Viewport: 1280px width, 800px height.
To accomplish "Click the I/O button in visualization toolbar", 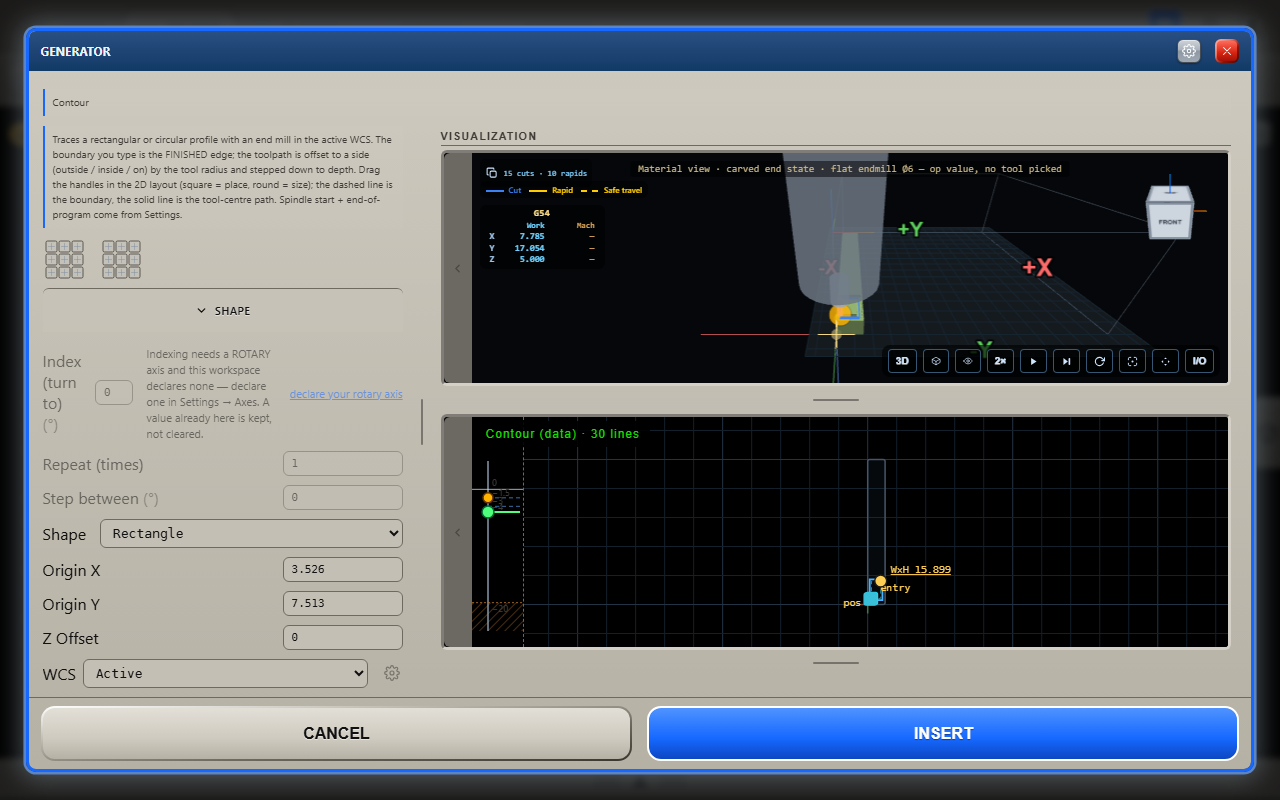I will tap(1199, 361).
